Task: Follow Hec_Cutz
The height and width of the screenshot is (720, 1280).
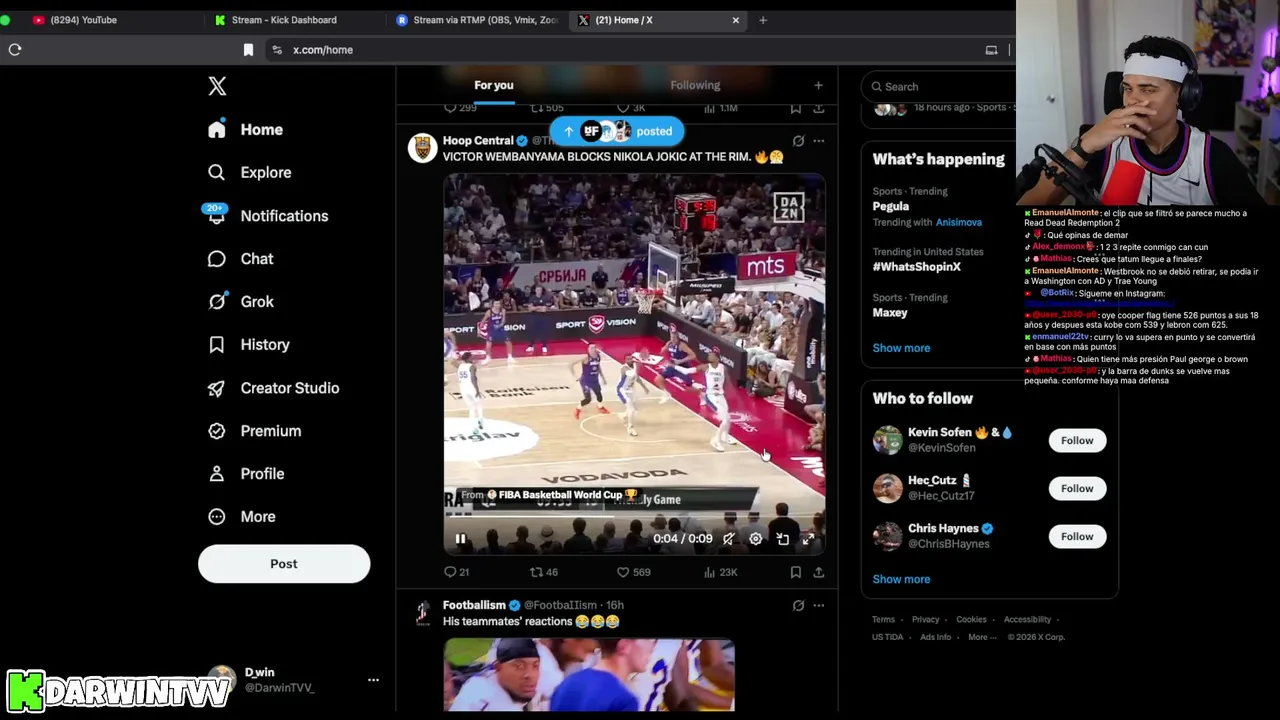Action: (1077, 488)
